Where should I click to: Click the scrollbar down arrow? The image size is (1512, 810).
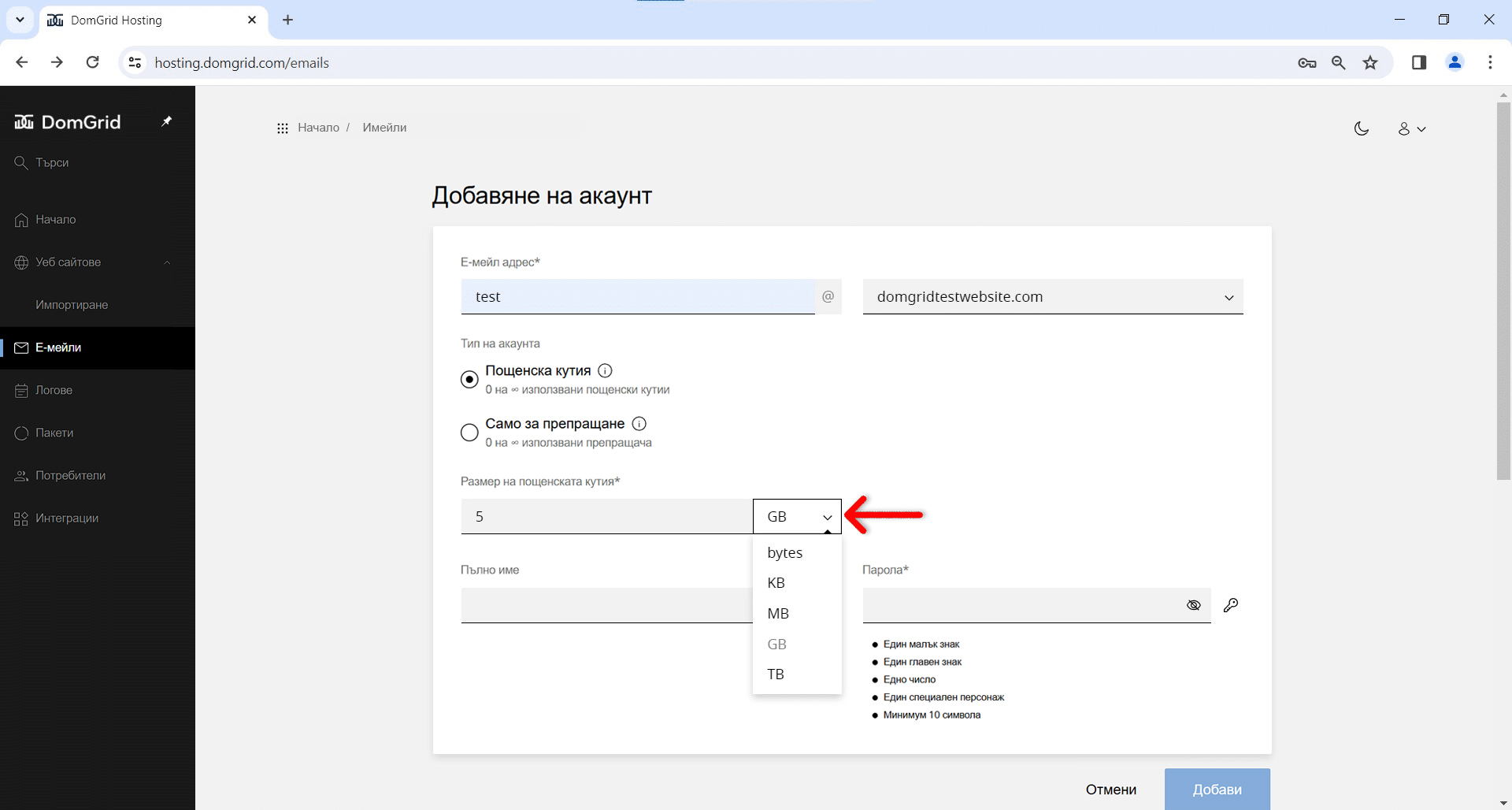pos(1503,803)
